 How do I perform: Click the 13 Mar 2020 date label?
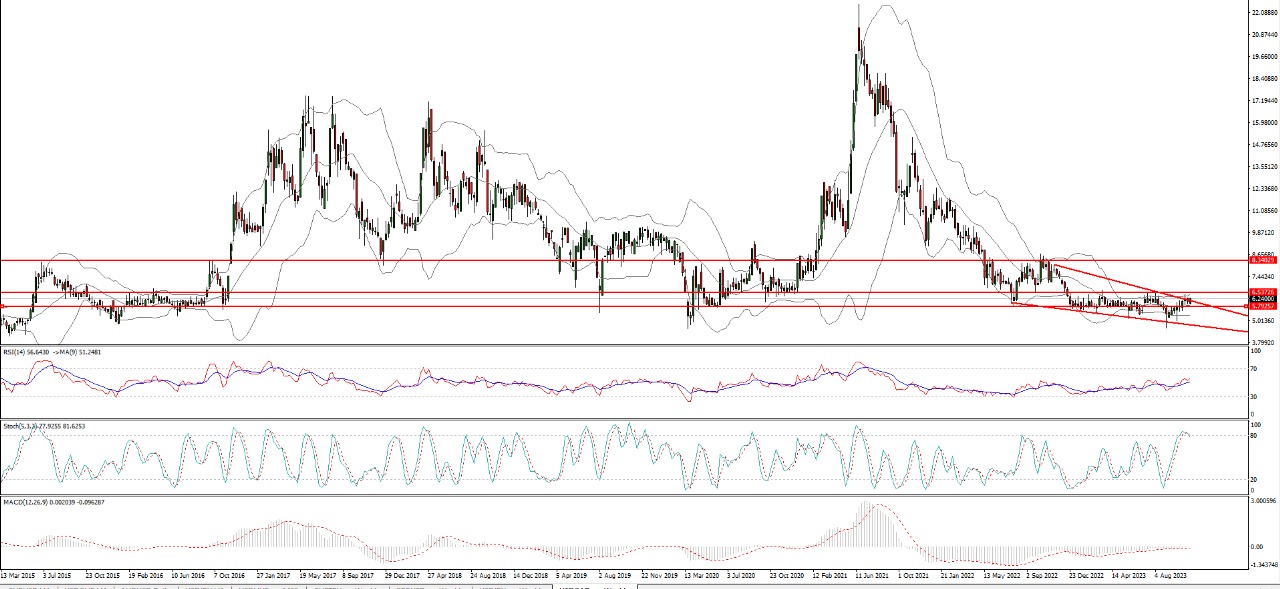point(702,576)
